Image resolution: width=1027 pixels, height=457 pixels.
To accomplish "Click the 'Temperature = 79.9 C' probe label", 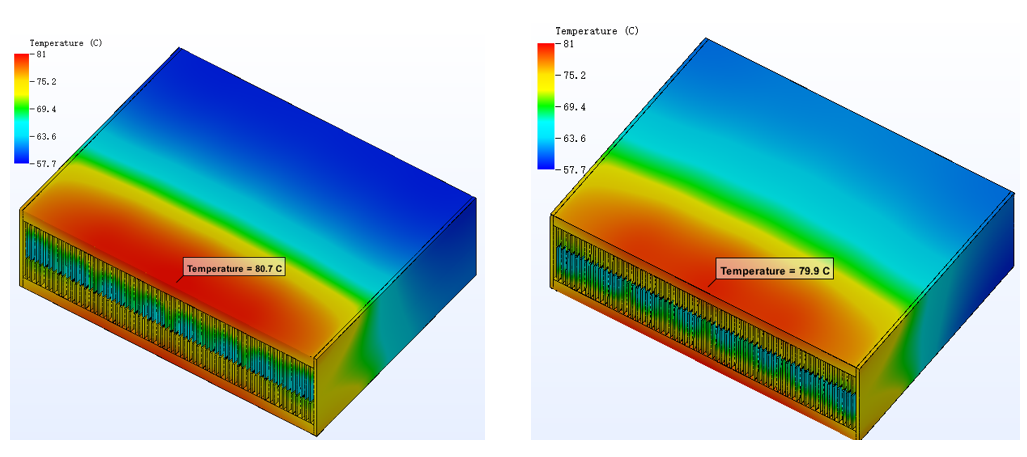I will click(x=776, y=270).
